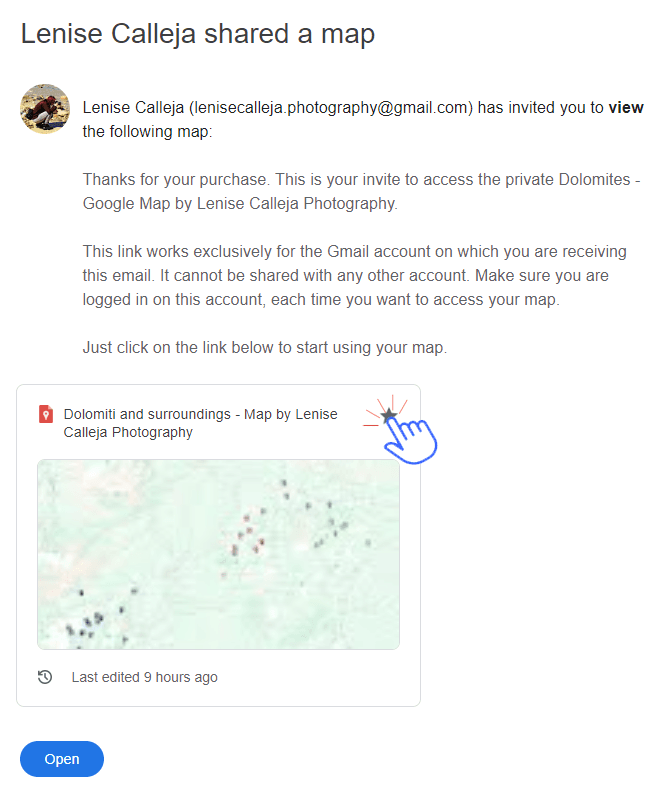This screenshot has height=788, width=664.
Task: Click the dark marker cluster at the map's lower left
Action: [x=87, y=624]
